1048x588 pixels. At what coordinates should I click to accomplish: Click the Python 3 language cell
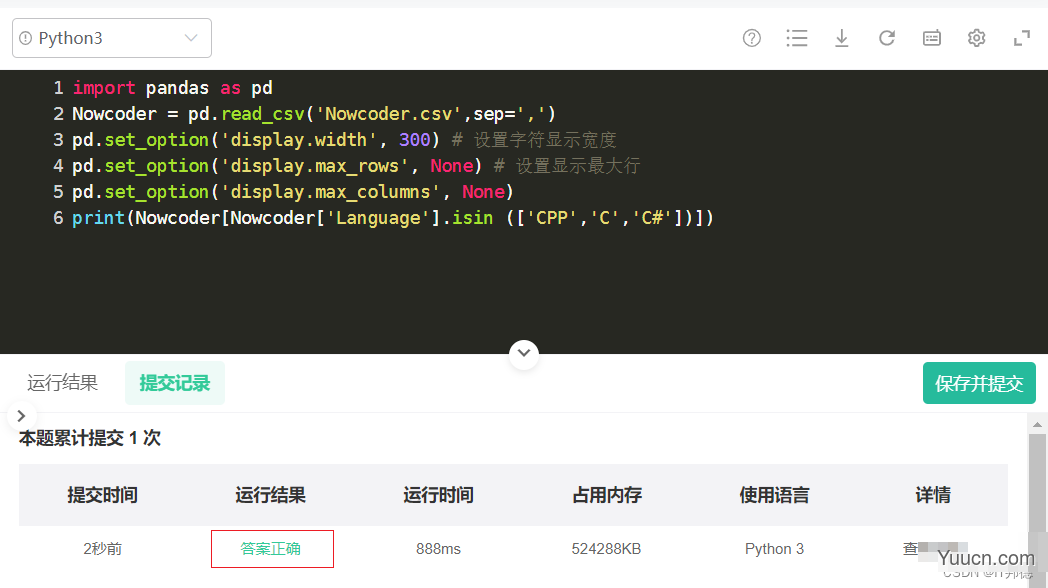pos(775,549)
